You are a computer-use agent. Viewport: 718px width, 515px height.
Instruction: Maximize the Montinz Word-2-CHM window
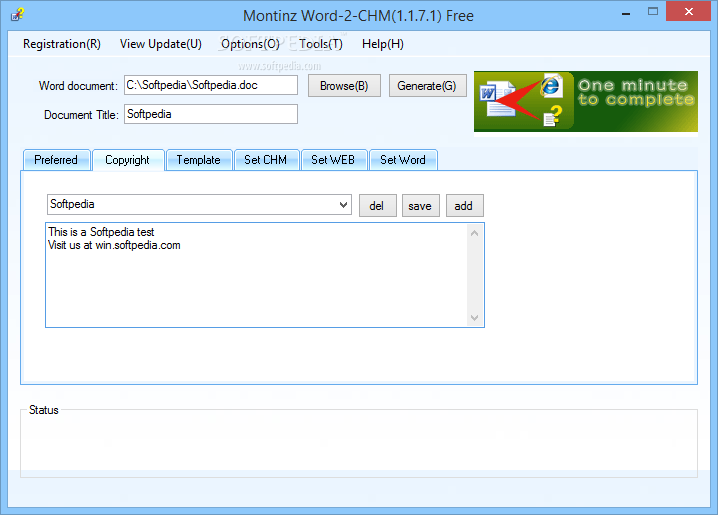pyautogui.click(x=653, y=12)
